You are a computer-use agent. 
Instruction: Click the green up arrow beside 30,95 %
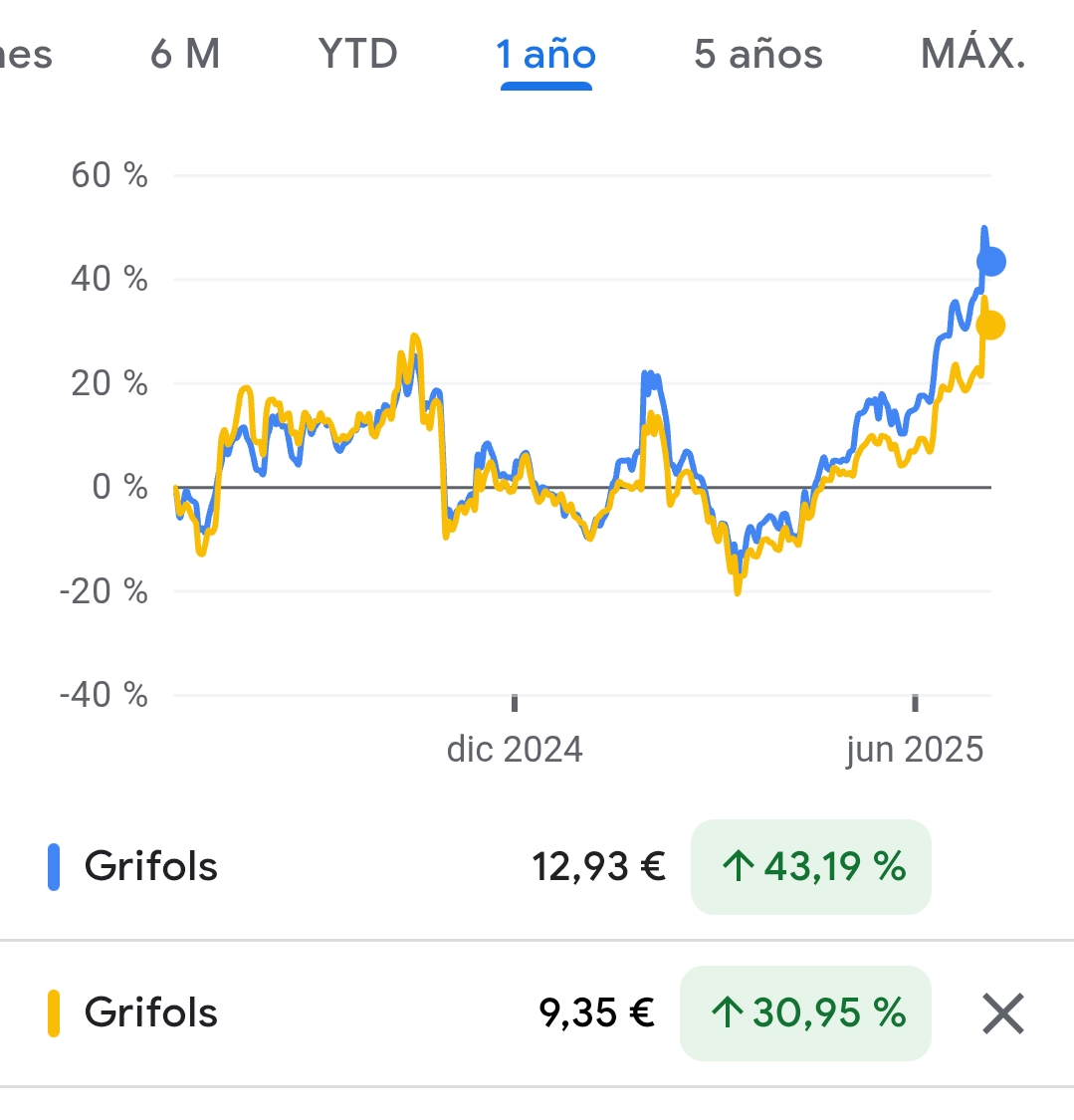[727, 1012]
